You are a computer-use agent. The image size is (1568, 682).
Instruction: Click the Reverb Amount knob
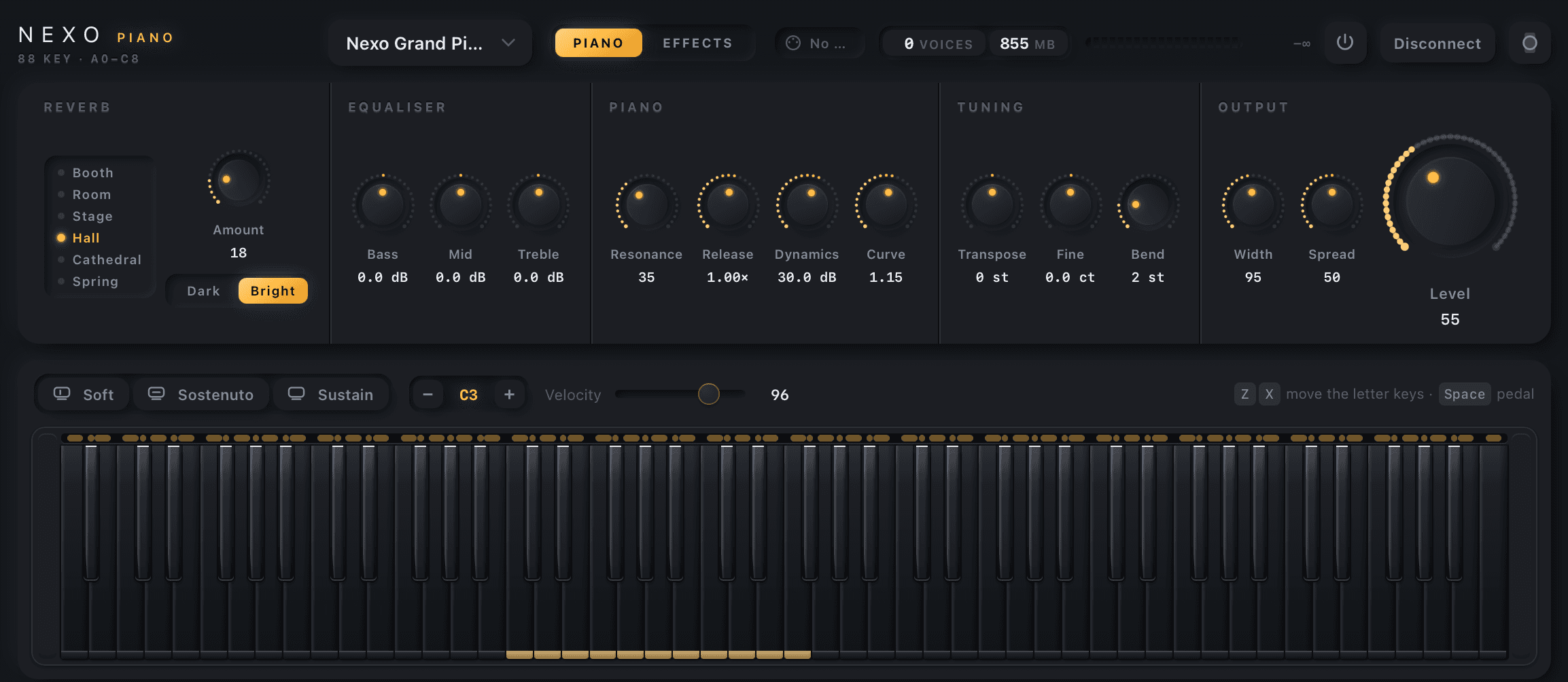pos(239,180)
